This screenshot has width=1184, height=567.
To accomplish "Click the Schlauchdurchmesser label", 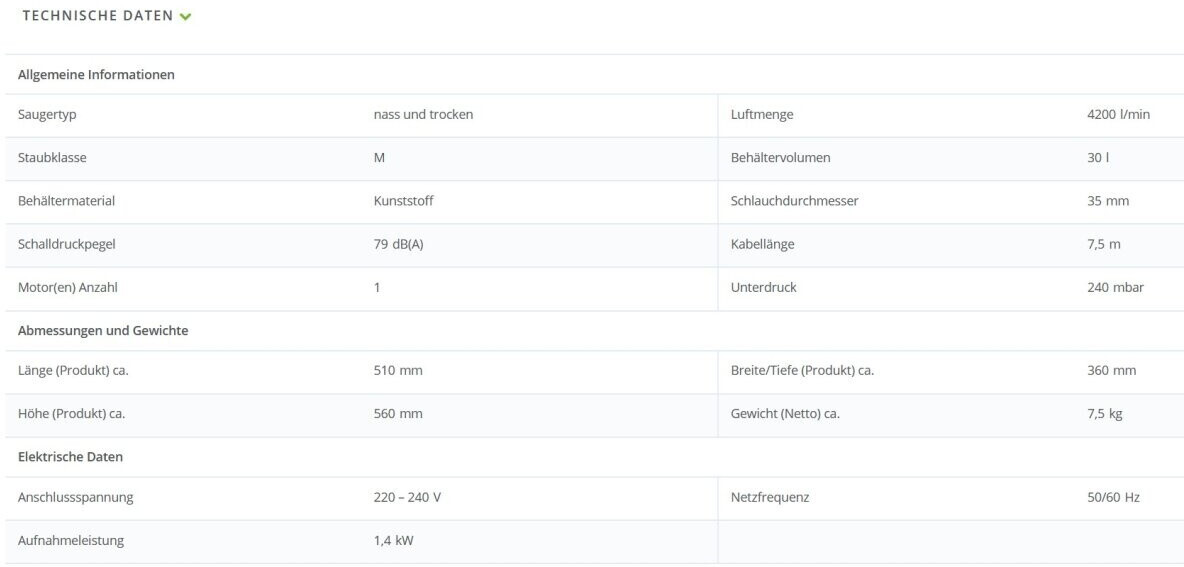I will (794, 200).
